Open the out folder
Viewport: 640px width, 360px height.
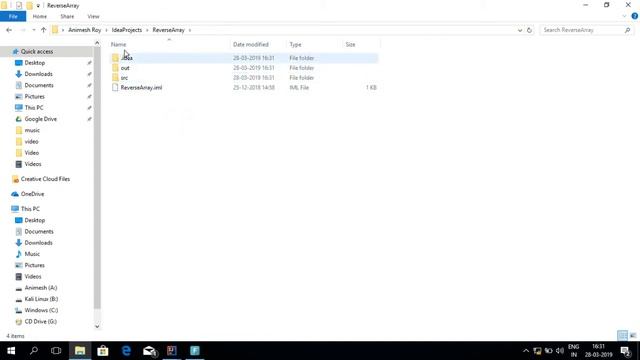[244, 68]
